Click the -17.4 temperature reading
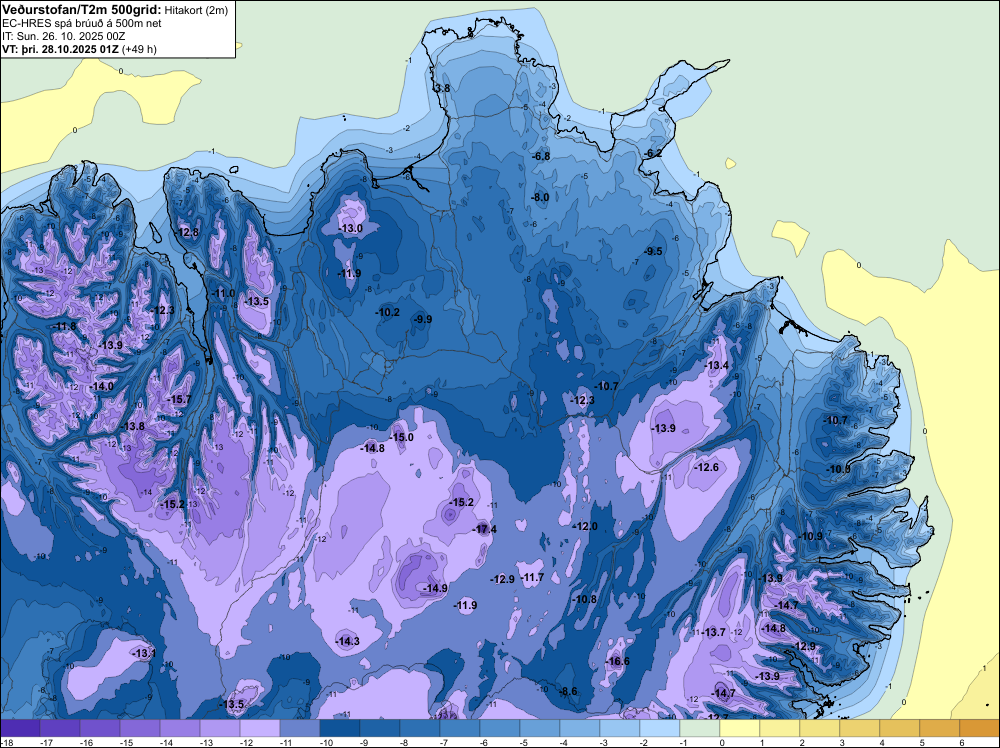Screen dimensions: 1000x748 point(485,529)
